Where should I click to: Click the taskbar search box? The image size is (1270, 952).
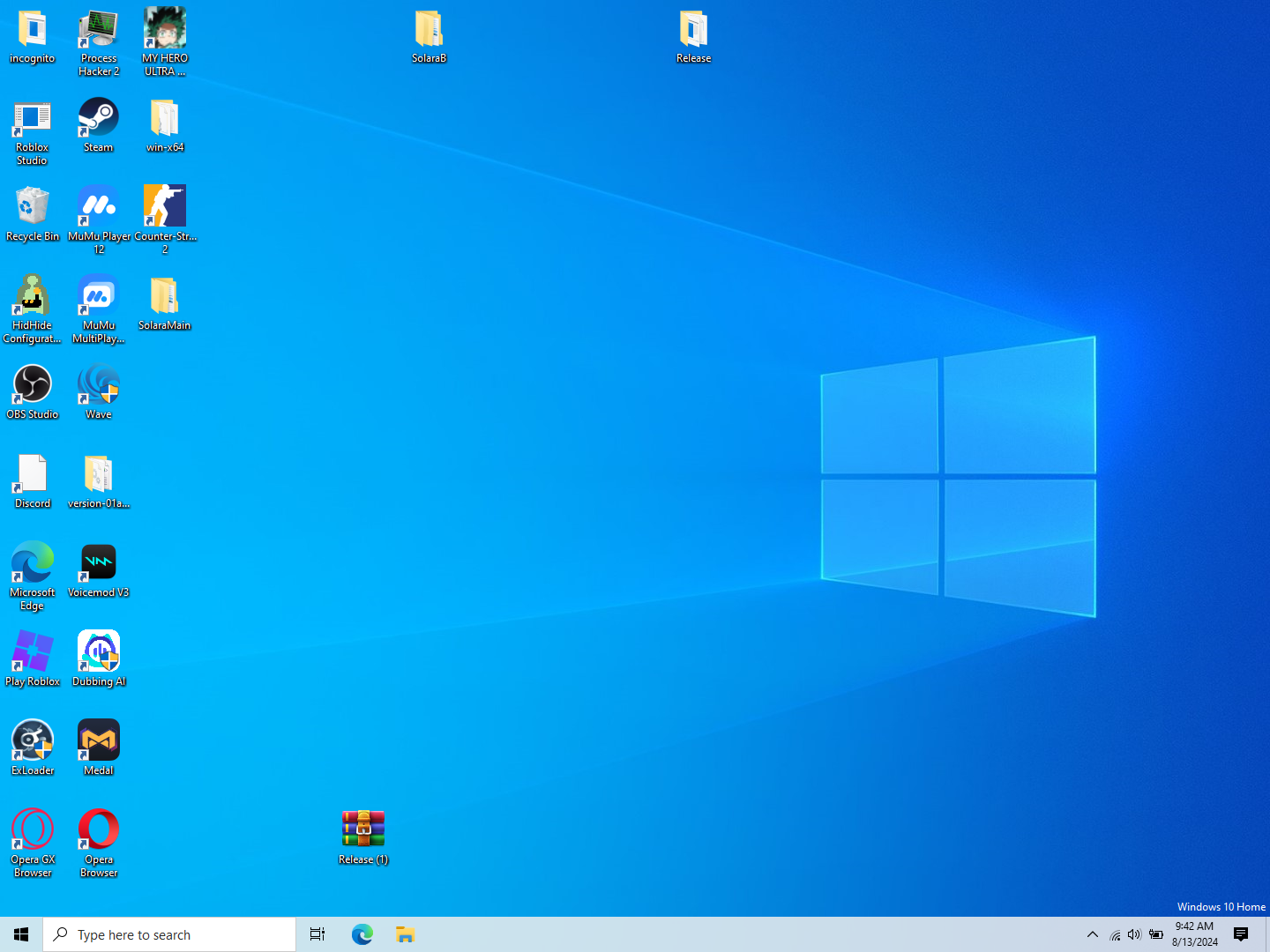point(169,934)
